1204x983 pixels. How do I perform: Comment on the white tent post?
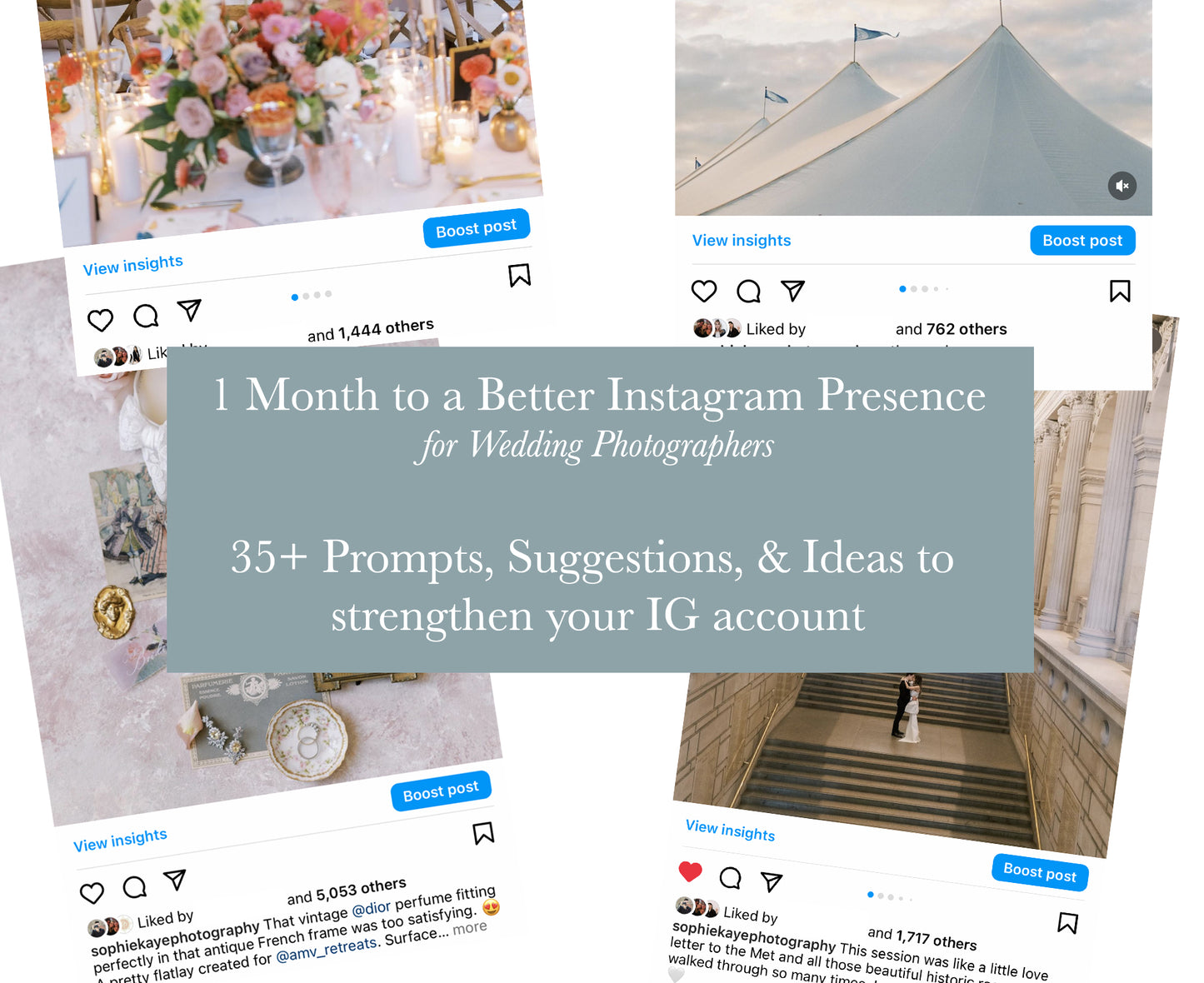(748, 291)
